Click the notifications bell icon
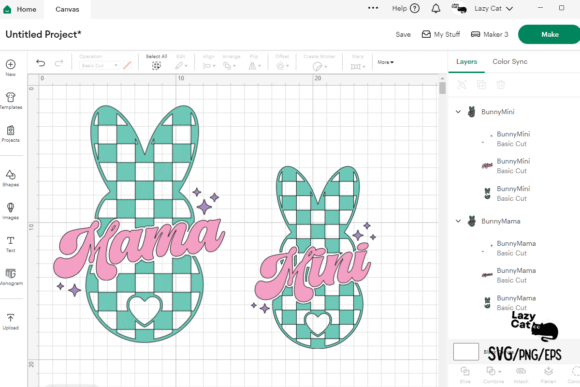Screen dimensions: 580x387 436,9
